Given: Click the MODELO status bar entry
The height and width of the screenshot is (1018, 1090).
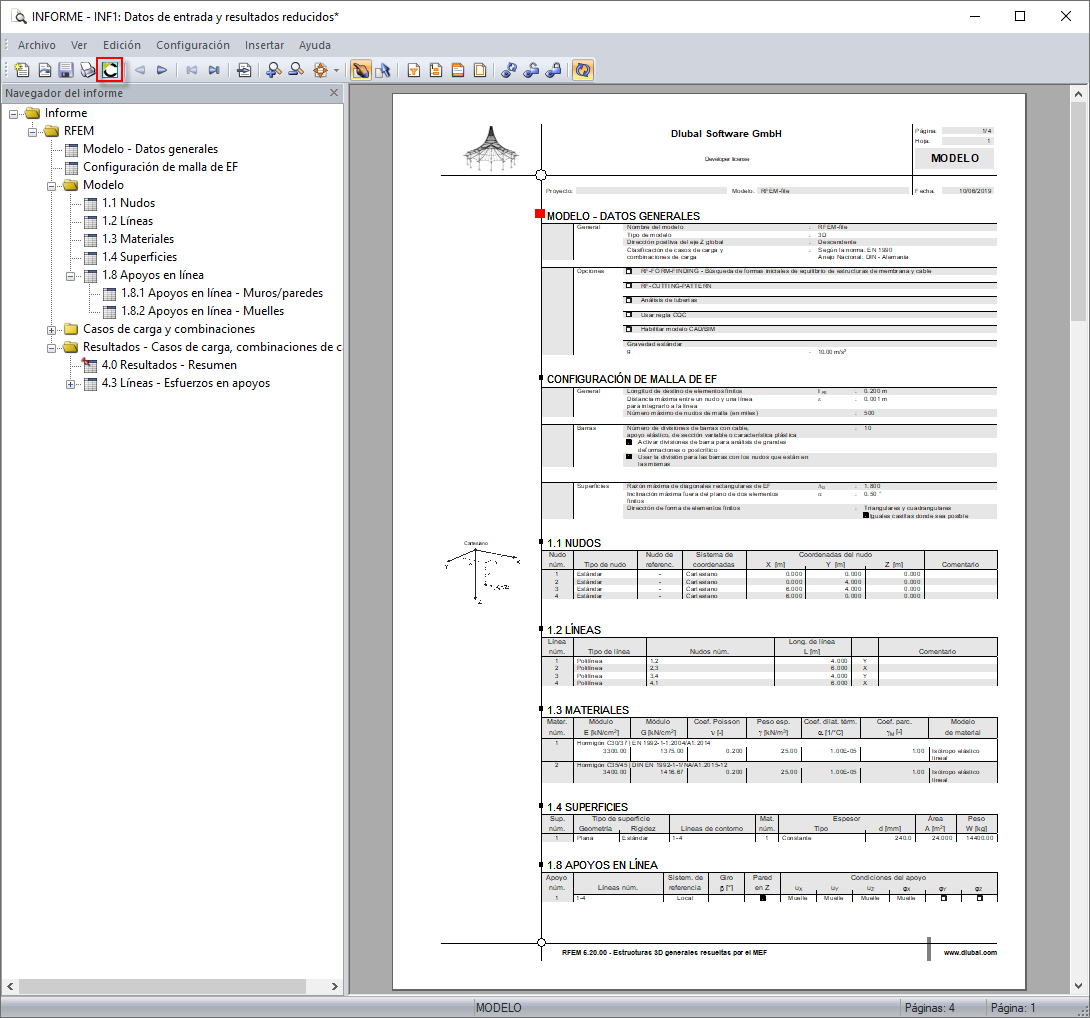Looking at the screenshot, I should (x=498, y=1008).
